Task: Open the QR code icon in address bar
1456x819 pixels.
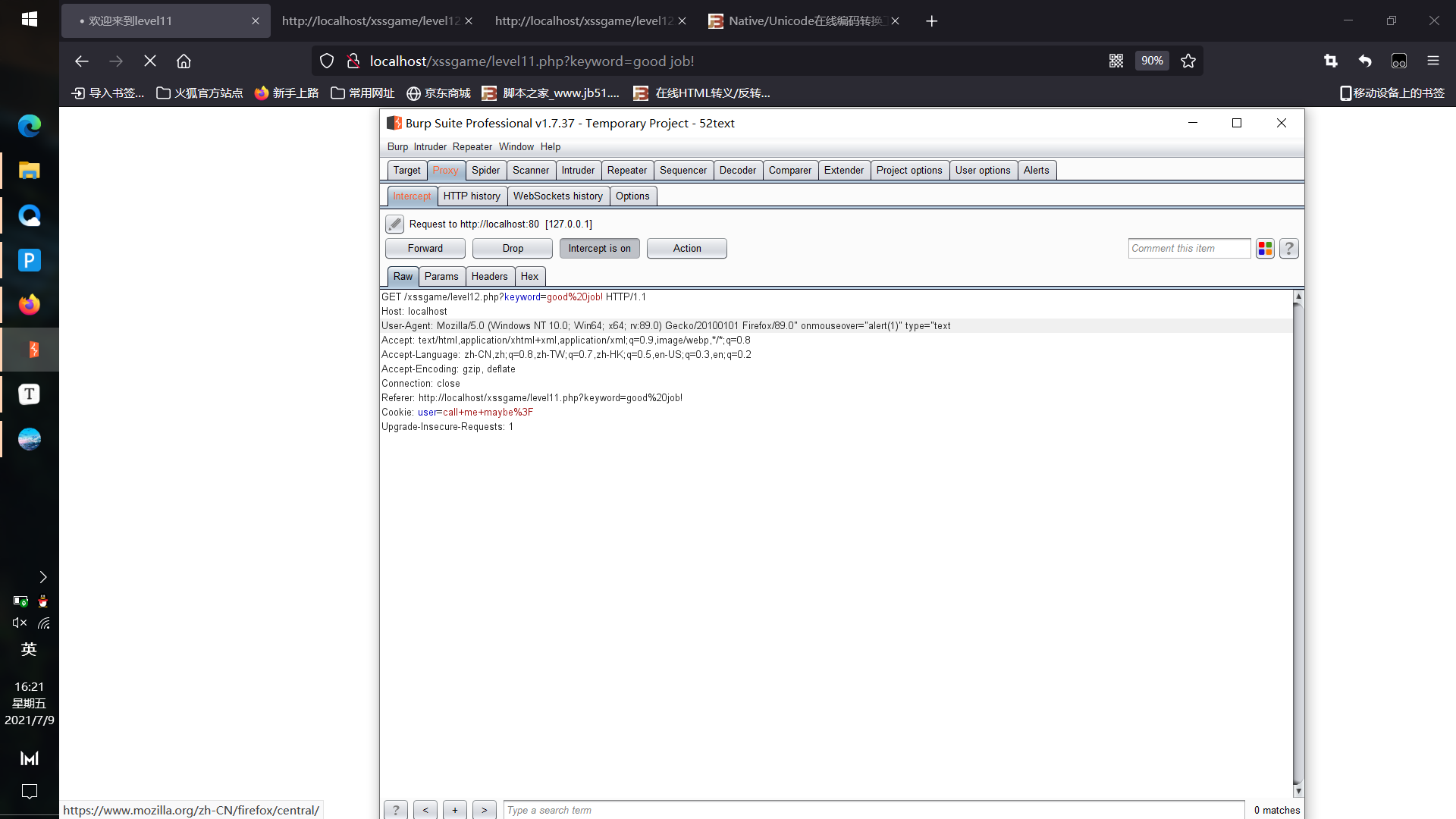Action: [1116, 61]
